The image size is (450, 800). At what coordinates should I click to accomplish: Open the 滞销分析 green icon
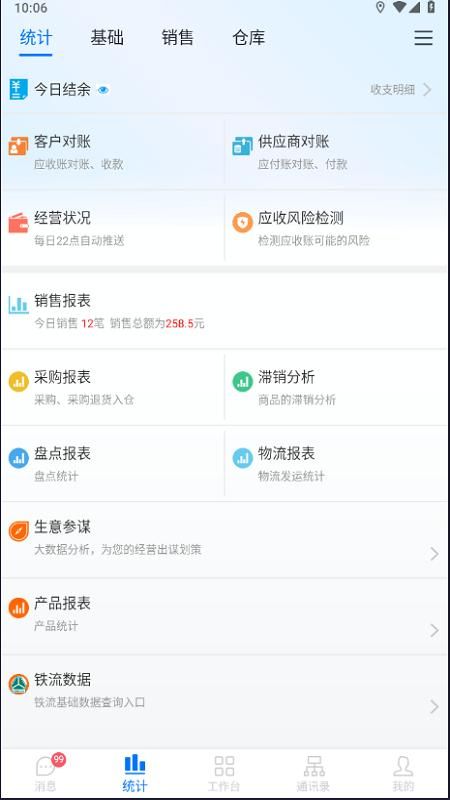point(242,382)
